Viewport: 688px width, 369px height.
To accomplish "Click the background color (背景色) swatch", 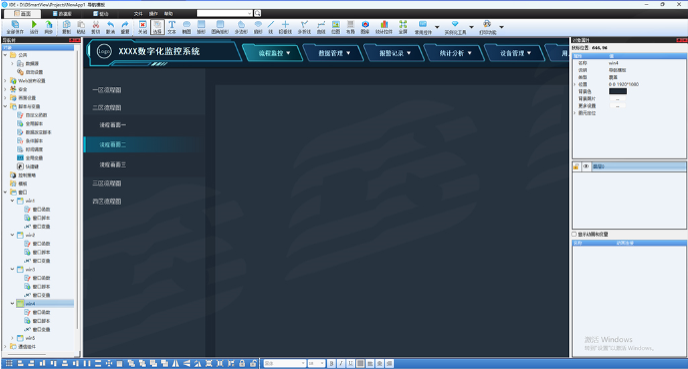I will (x=617, y=91).
